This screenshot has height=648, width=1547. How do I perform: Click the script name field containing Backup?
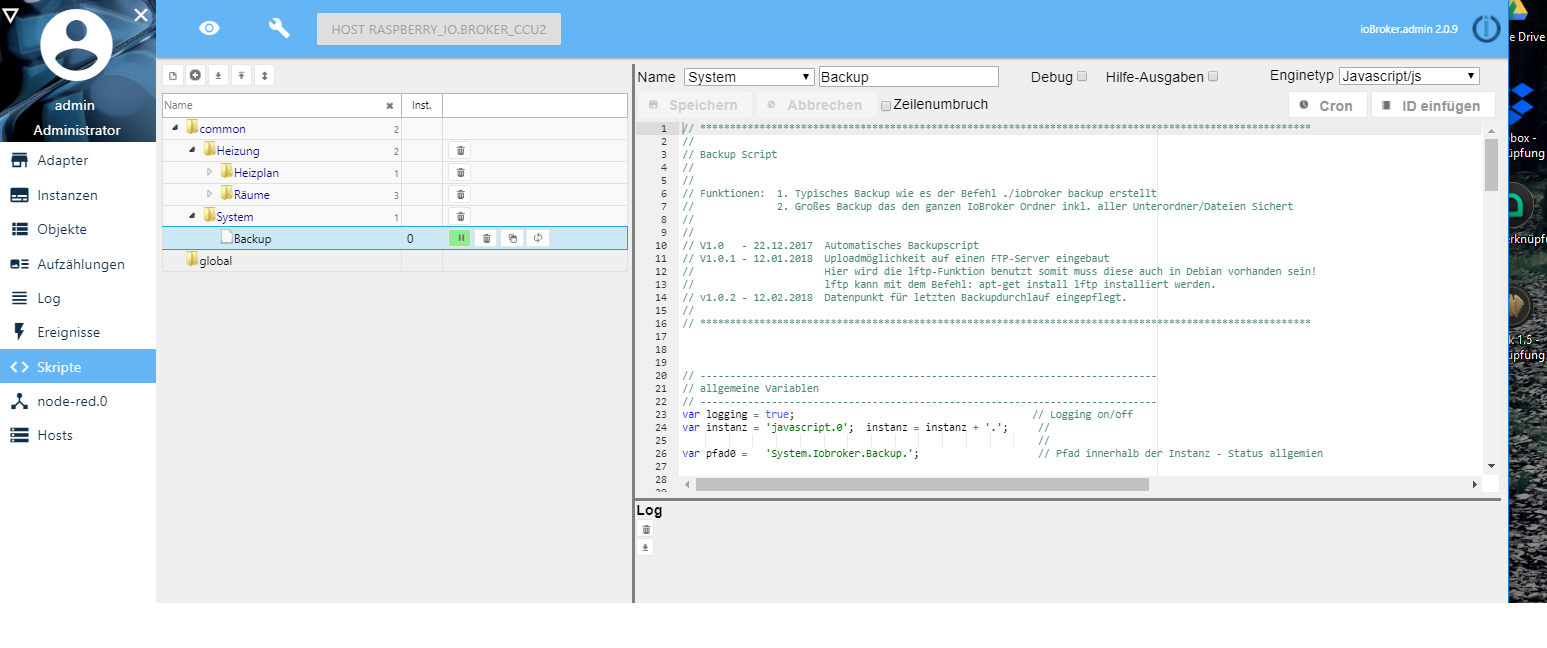(x=909, y=77)
